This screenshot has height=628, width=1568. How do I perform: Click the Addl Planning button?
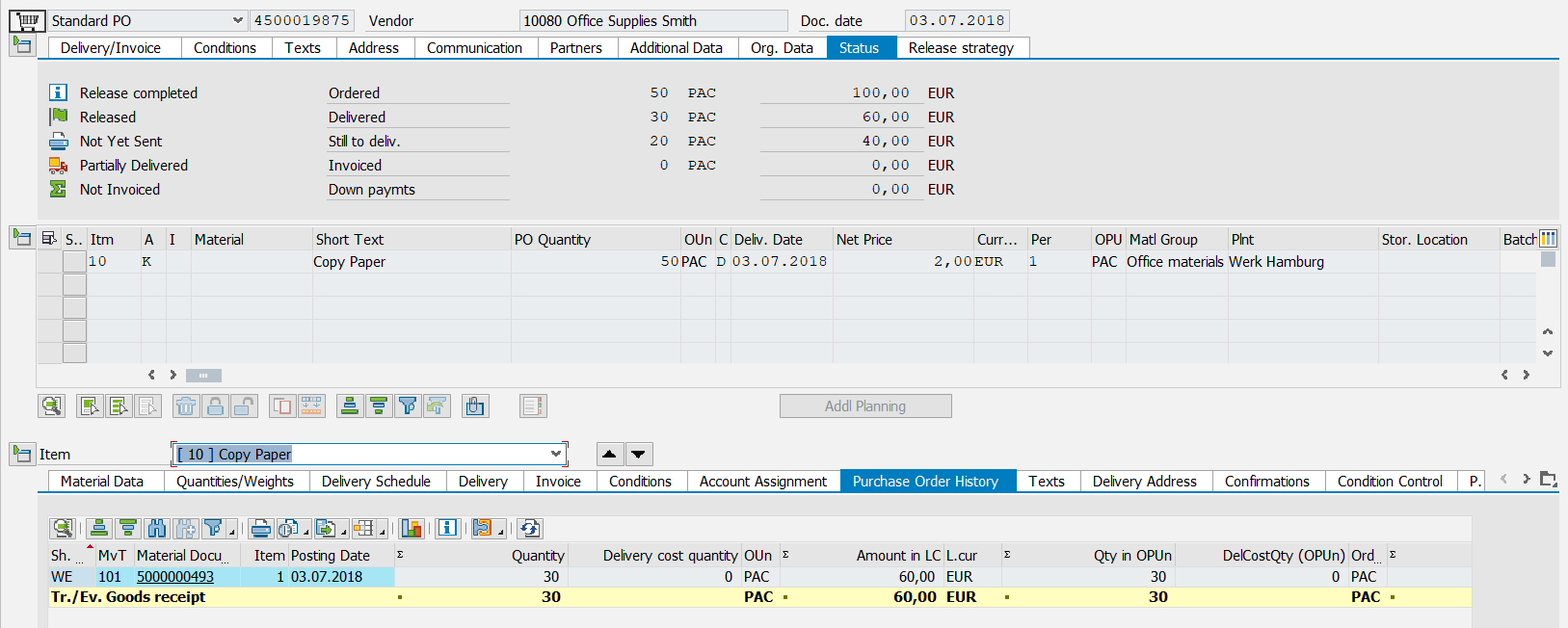coord(864,406)
